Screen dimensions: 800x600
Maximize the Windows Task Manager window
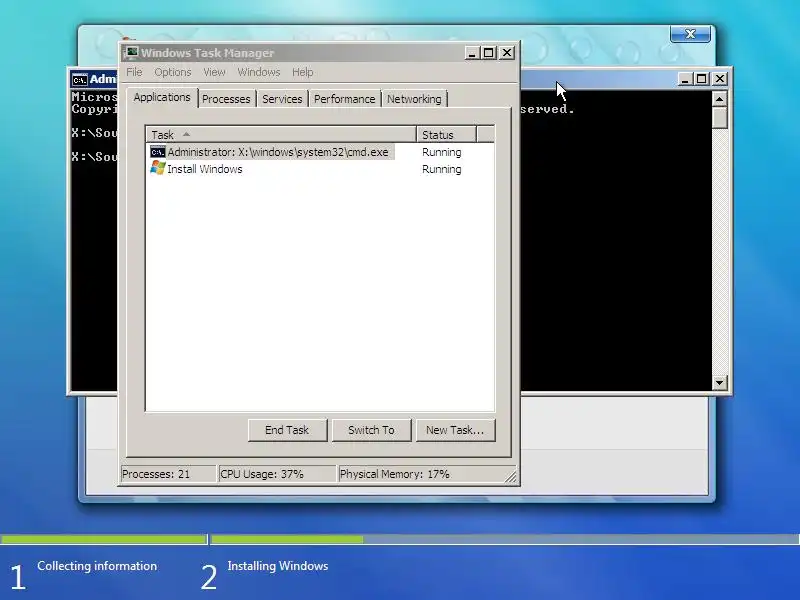click(x=489, y=53)
